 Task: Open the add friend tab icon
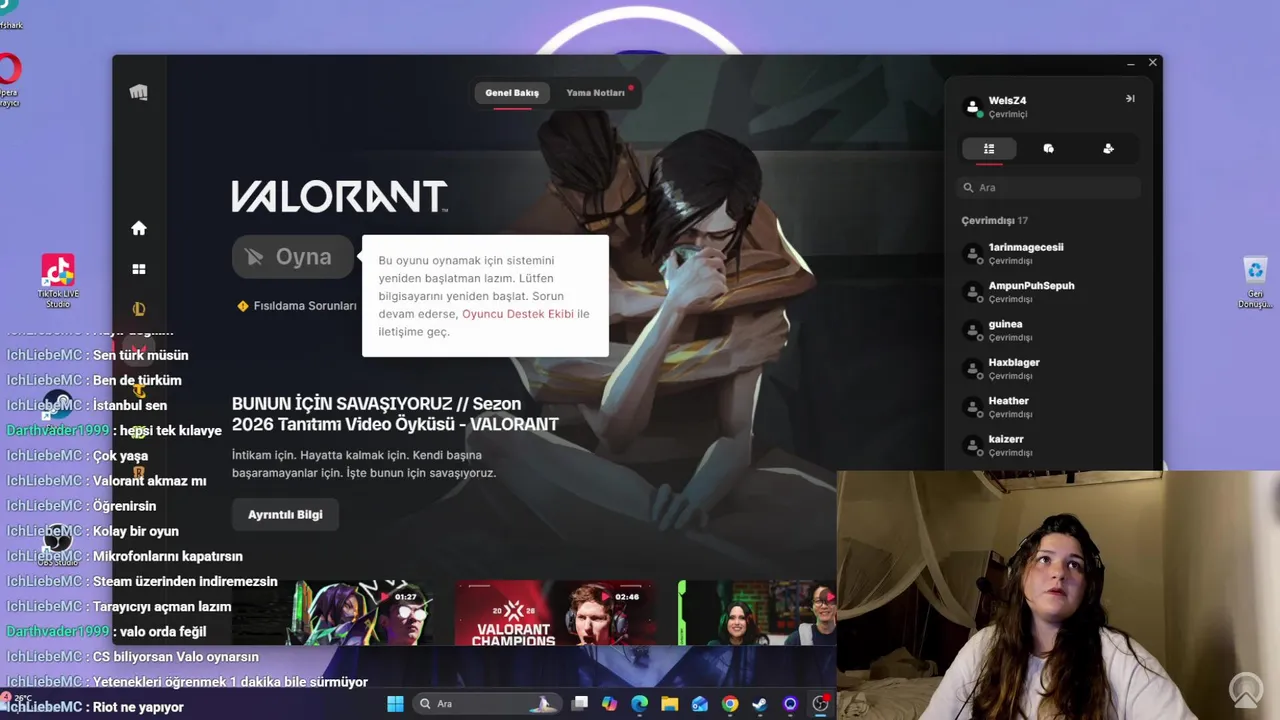pos(1108,149)
